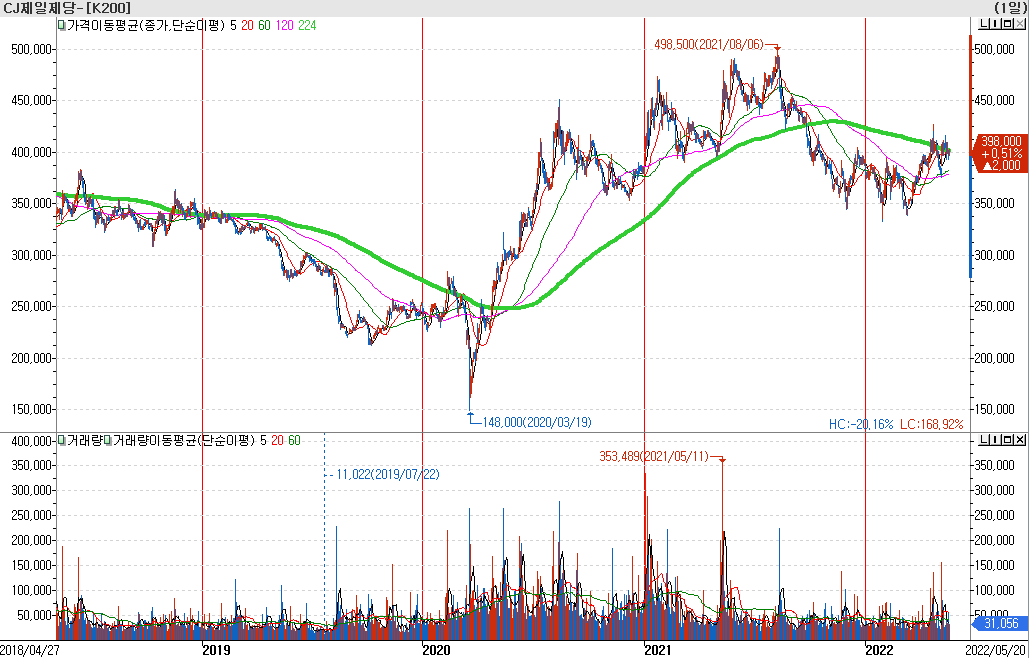Select the red 20 price average period
The width and height of the screenshot is (1030, 658).
[x=248, y=26]
